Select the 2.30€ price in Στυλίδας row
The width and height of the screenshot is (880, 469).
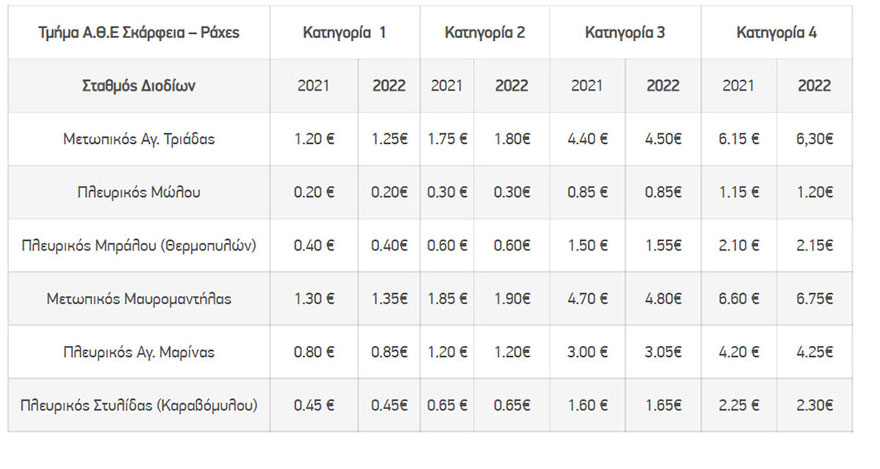pos(814,405)
